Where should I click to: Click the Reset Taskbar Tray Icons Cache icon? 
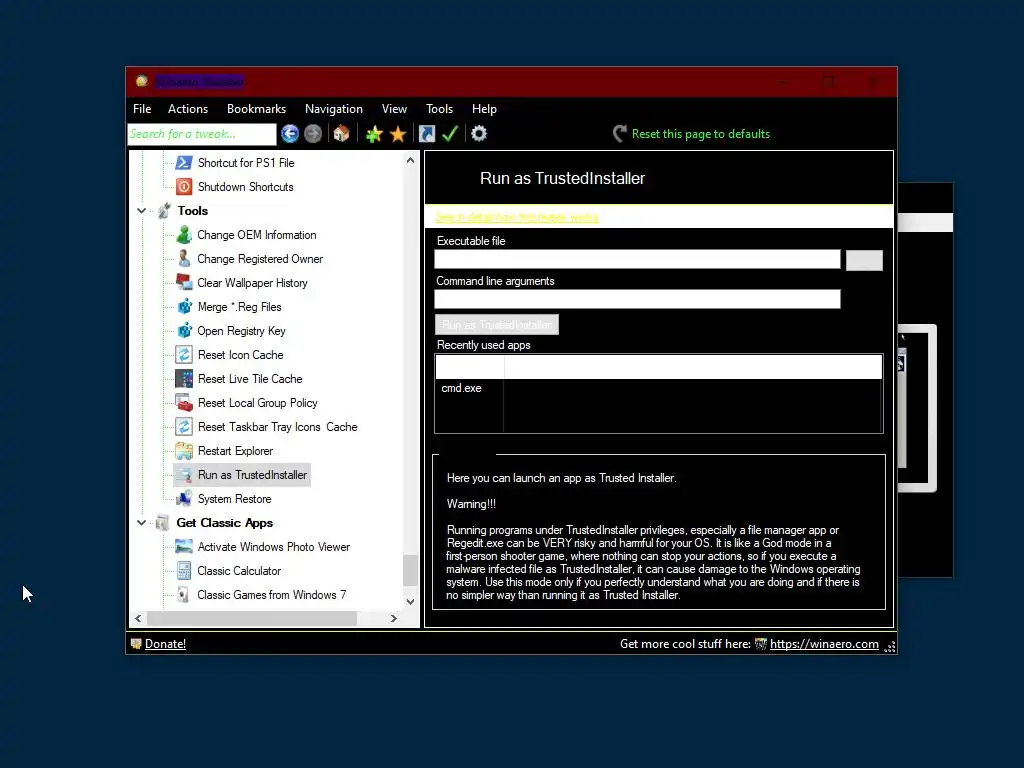184,426
